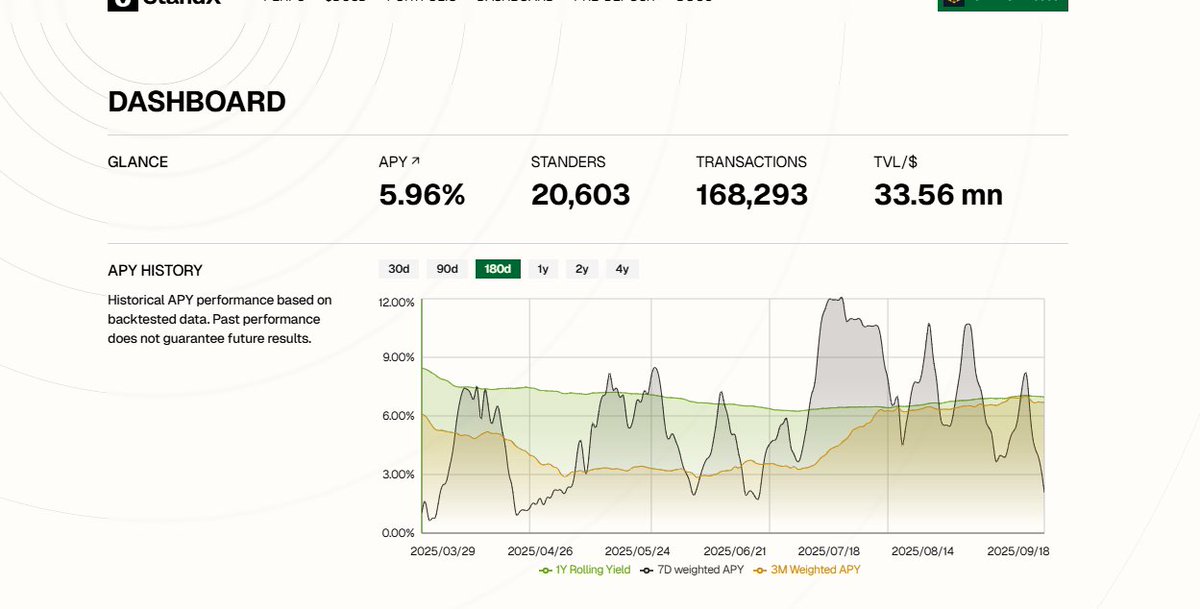Click the 12.00% y-axis label
This screenshot has width=1200, height=609.
[x=397, y=302]
